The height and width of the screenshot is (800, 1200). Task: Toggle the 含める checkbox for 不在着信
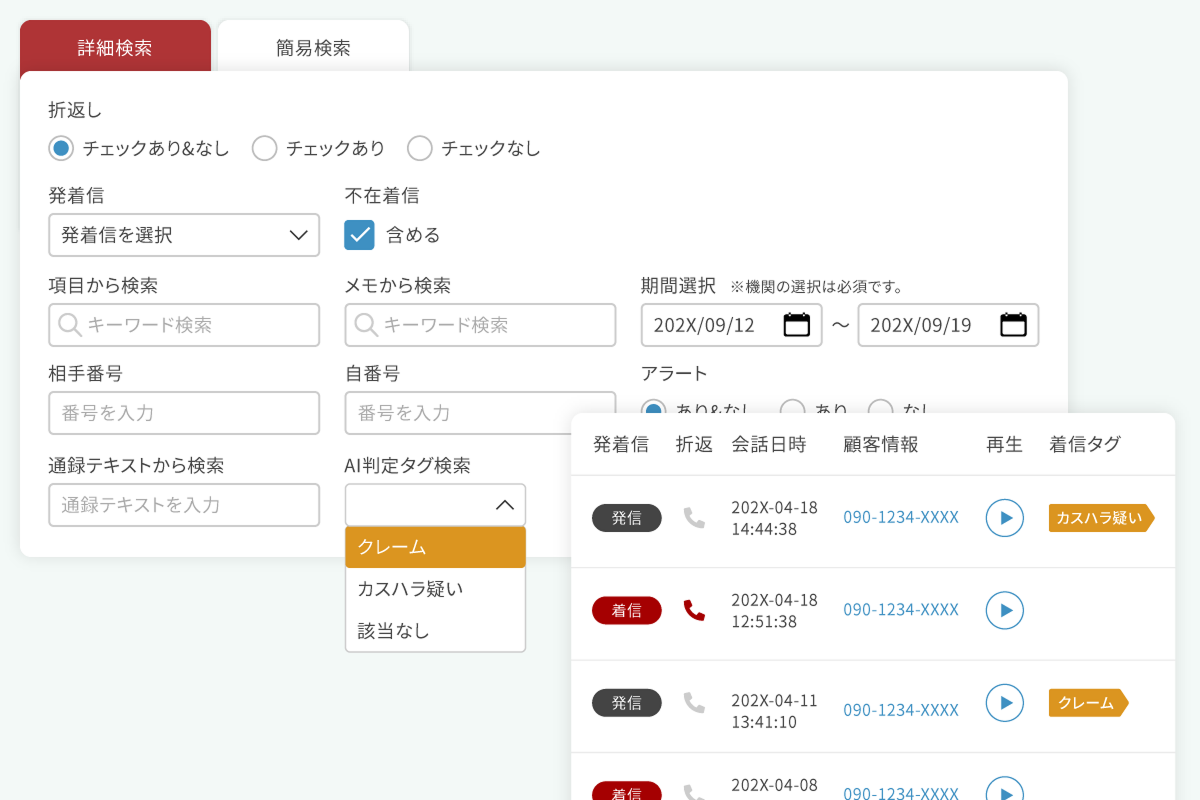point(359,235)
